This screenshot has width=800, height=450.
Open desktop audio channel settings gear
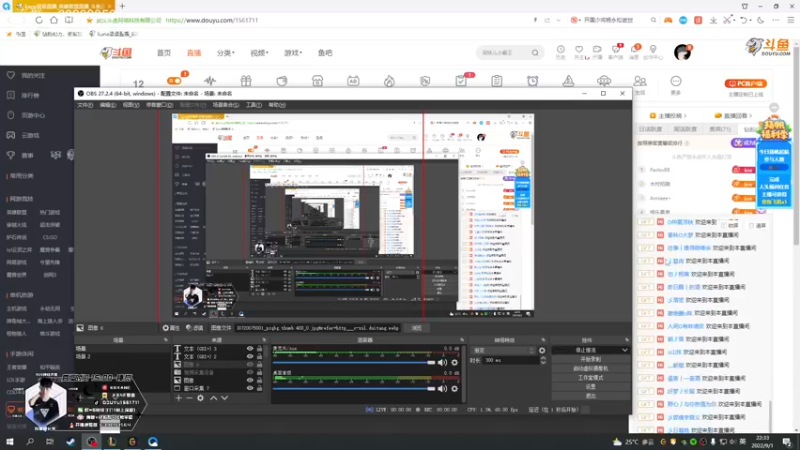(455, 389)
